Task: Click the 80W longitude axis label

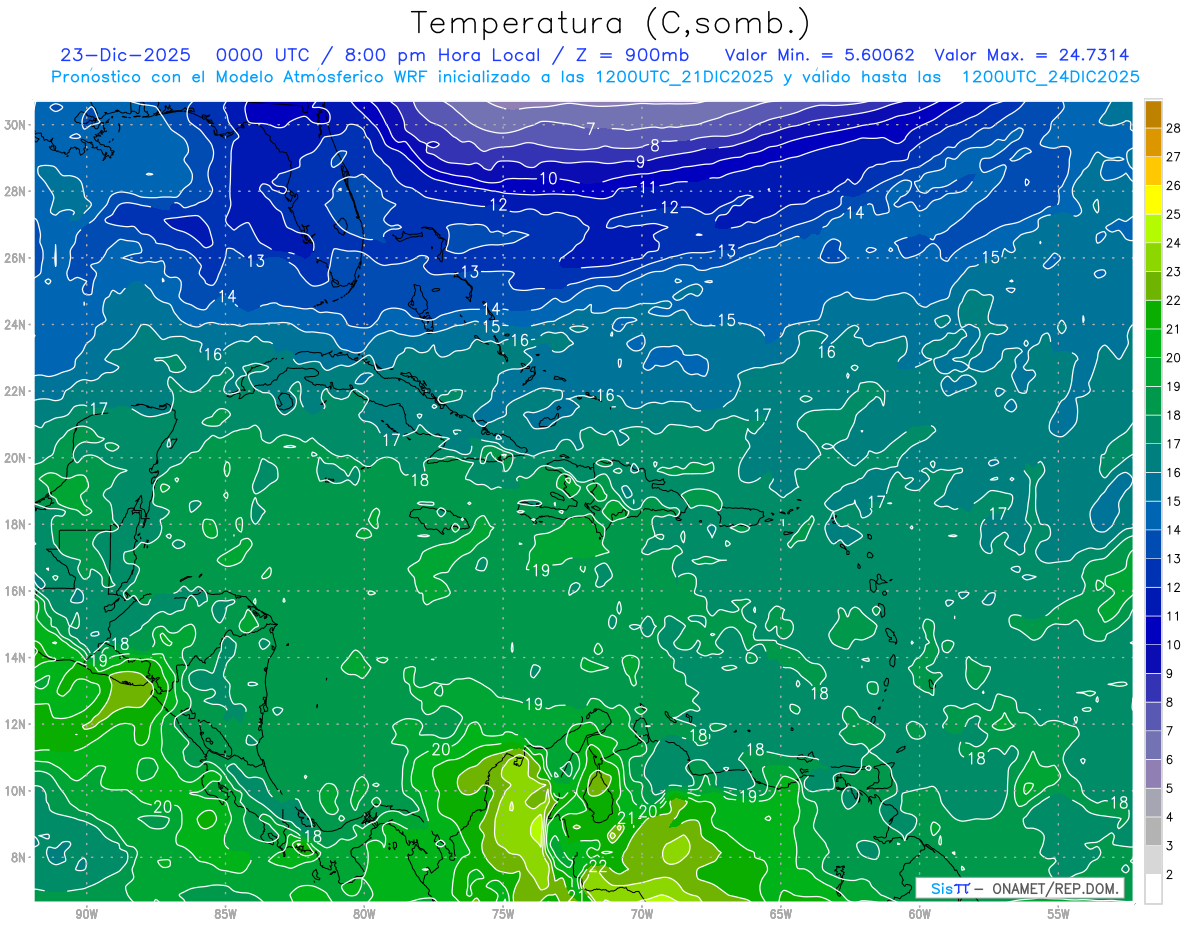Action: (364, 914)
